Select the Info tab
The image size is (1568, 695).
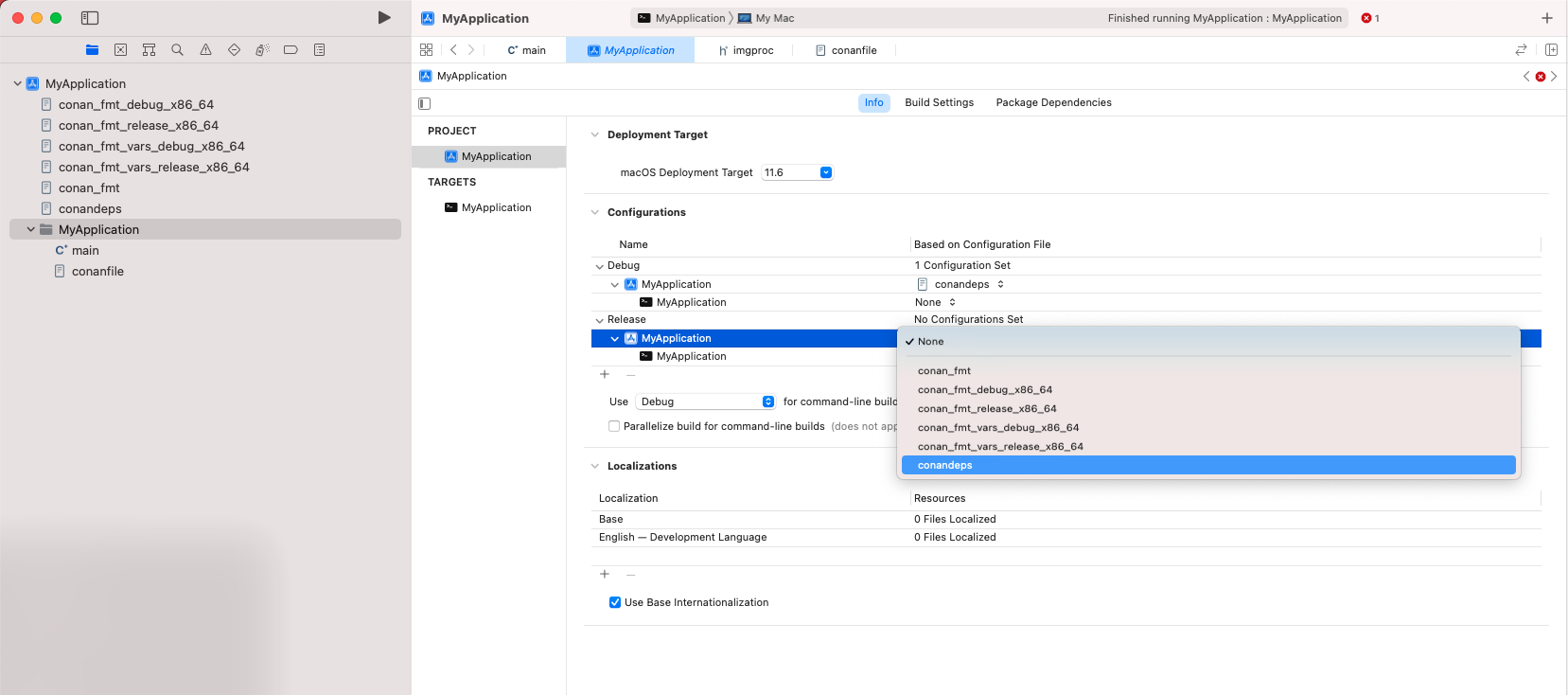point(873,103)
